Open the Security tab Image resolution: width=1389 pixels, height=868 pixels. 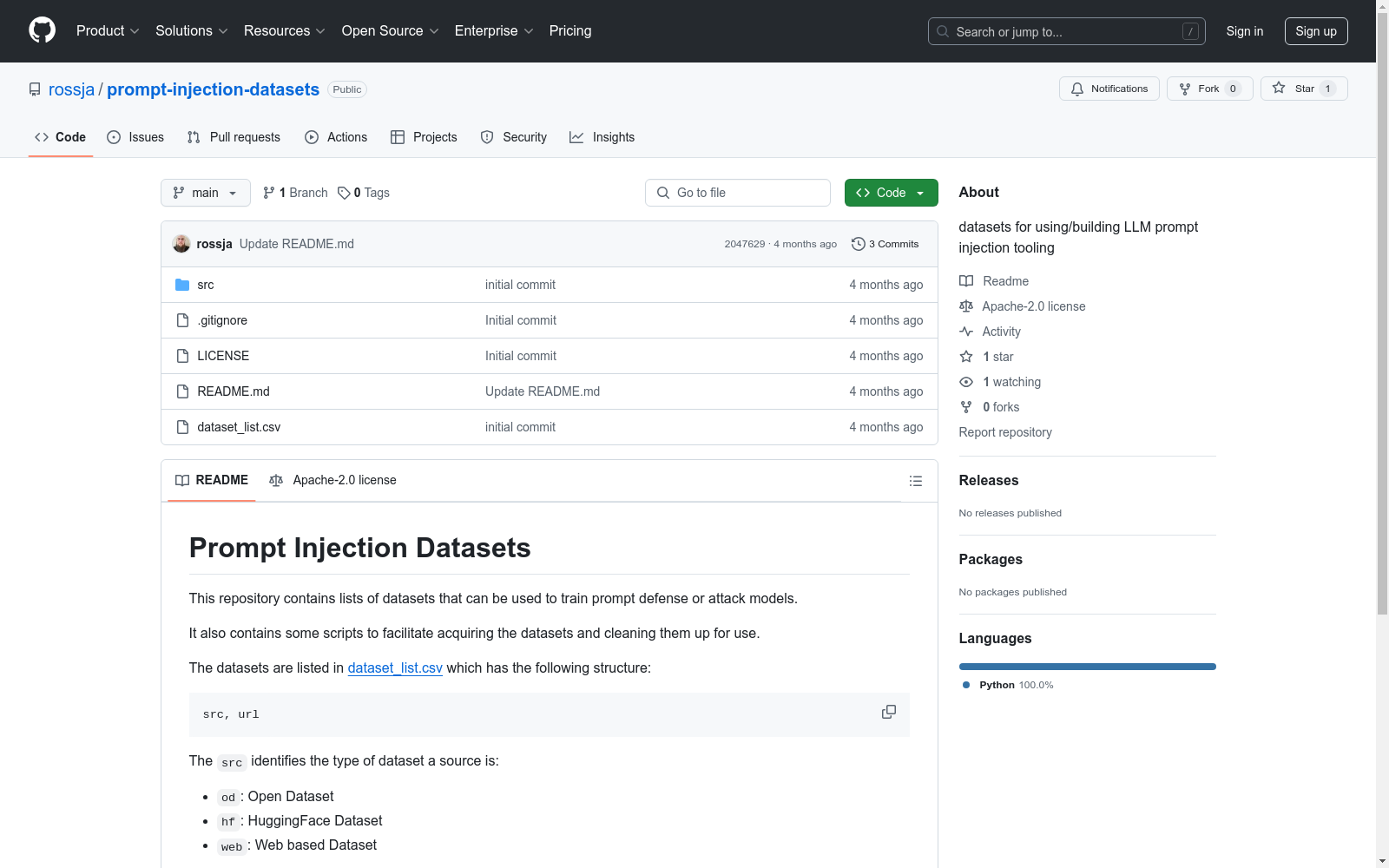pyautogui.click(x=514, y=137)
